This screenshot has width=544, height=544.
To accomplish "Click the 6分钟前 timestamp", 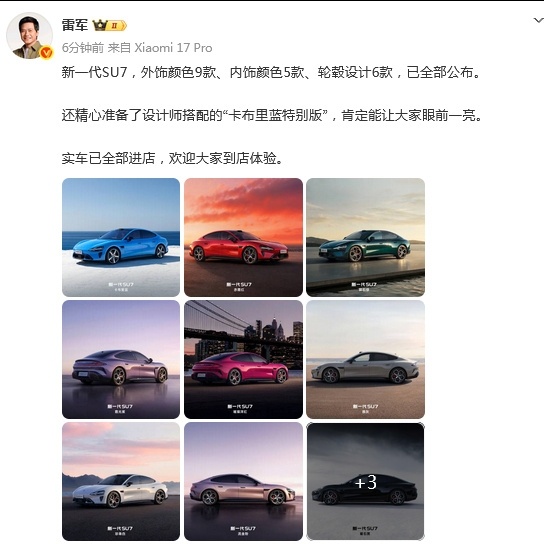I will [x=83, y=48].
